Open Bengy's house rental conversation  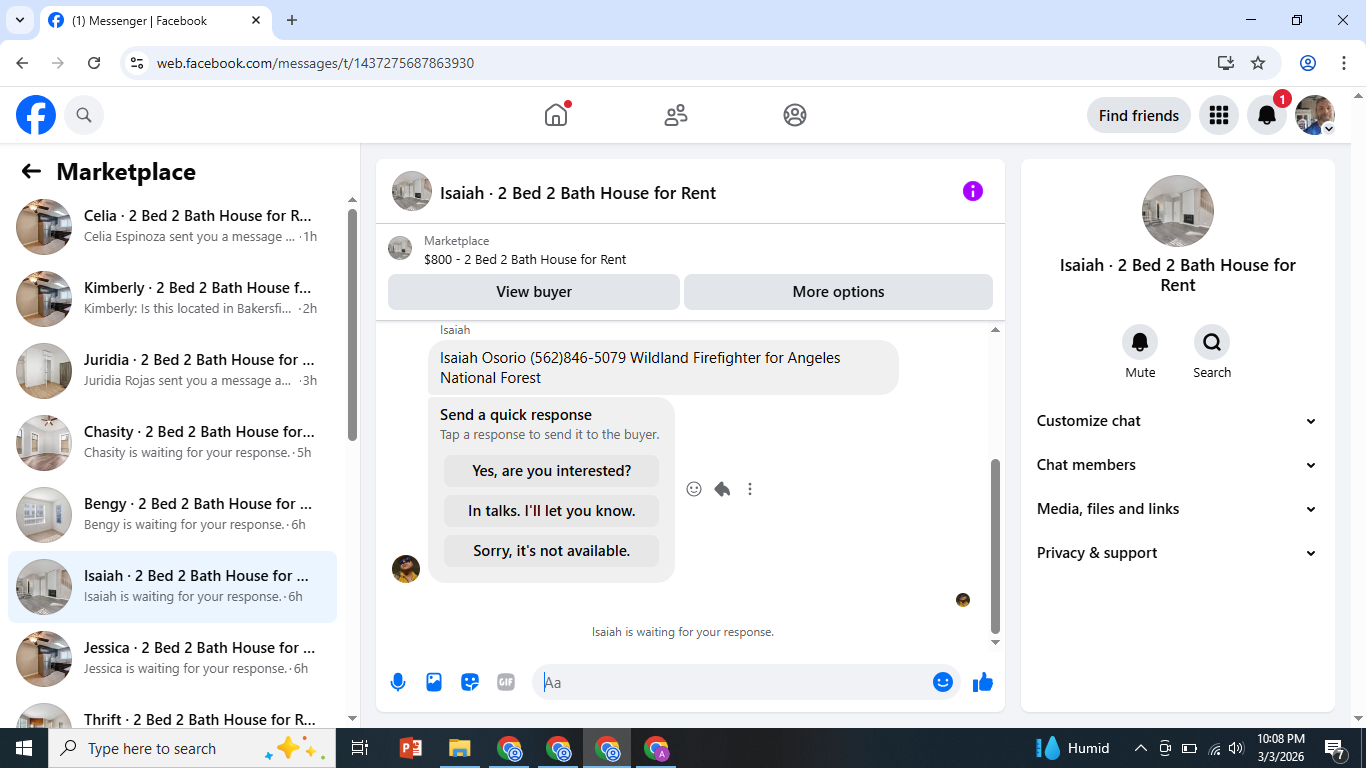tap(172, 515)
